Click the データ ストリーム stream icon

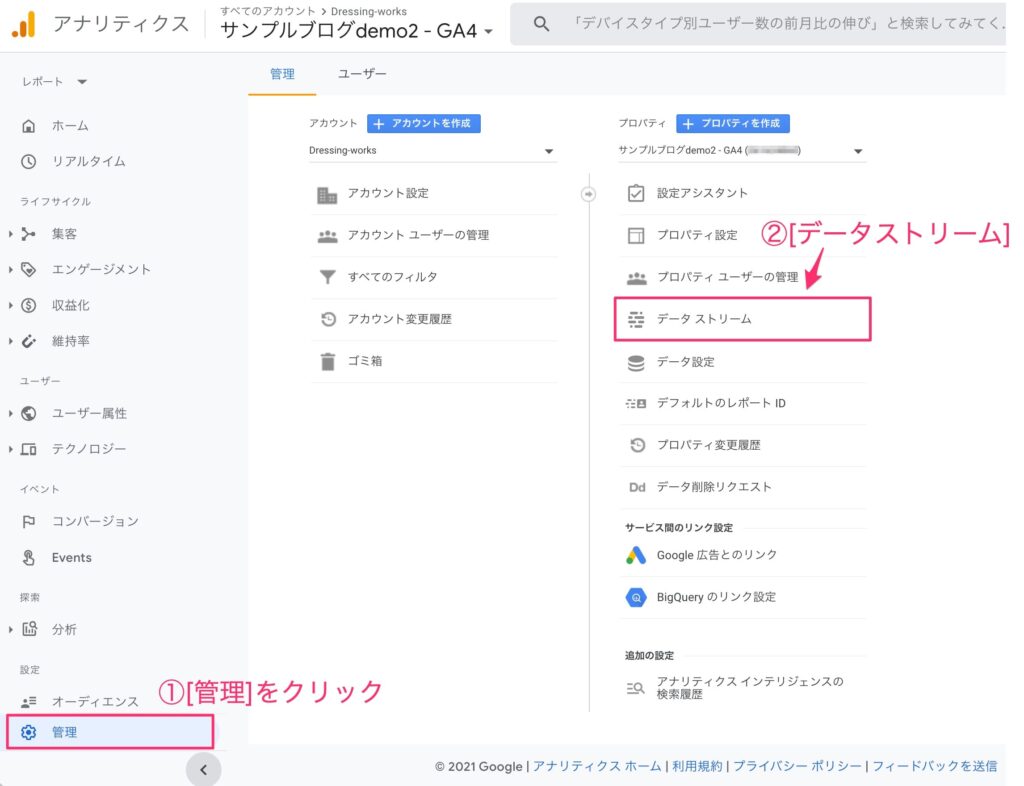pyautogui.click(x=636, y=319)
